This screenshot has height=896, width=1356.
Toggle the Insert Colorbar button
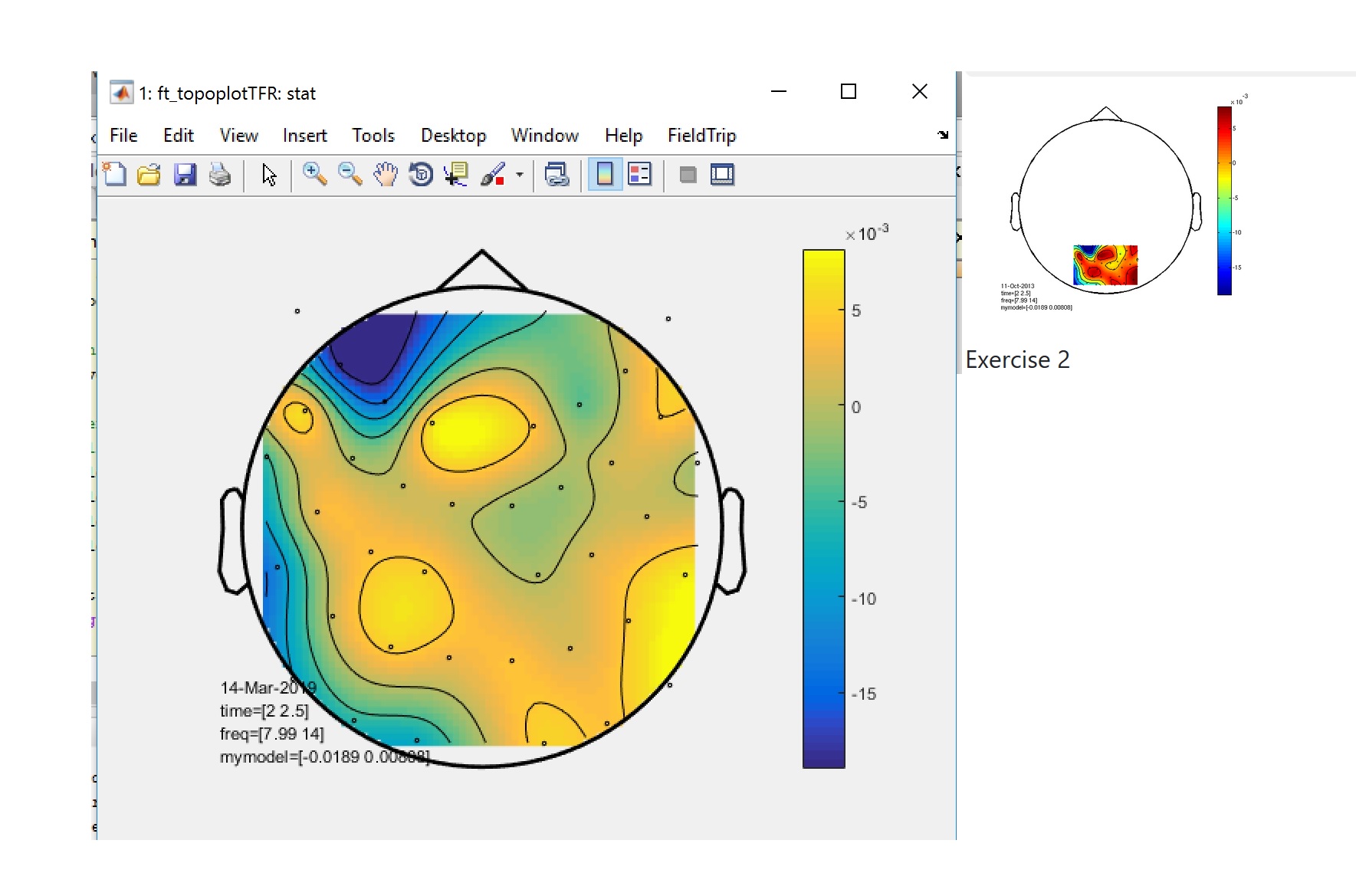(x=604, y=175)
